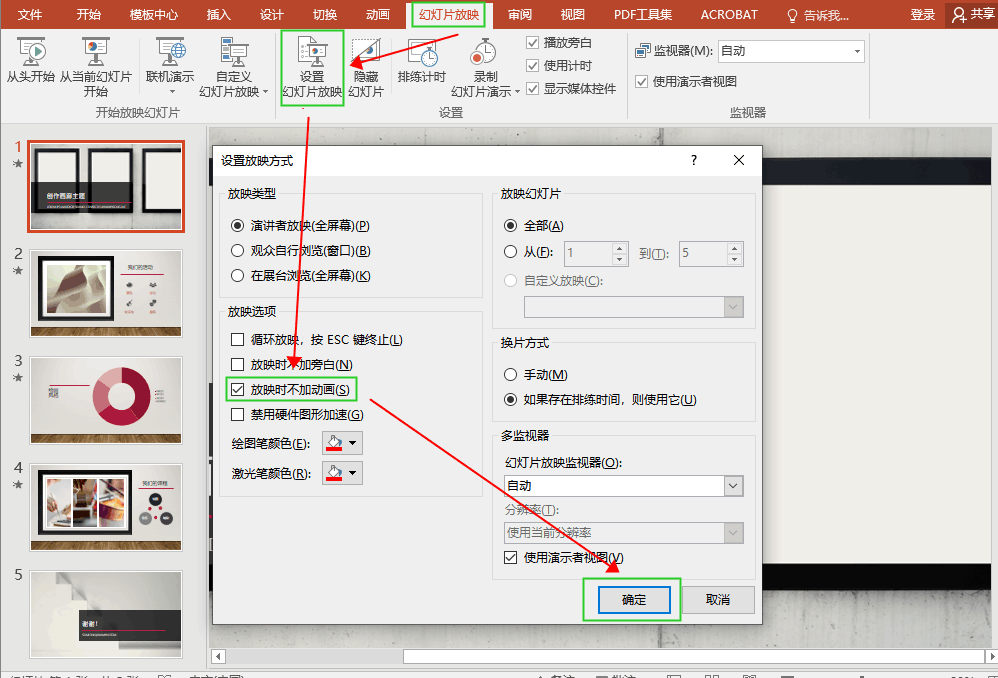Expand 自定义幻灯片放映 dropdown arrow
Screen dimensions: 998x678
tap(265, 92)
